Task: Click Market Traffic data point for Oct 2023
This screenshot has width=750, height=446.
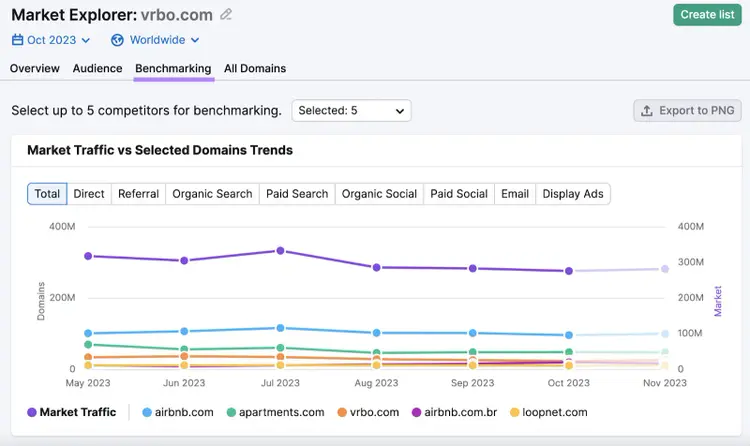Action: [569, 271]
